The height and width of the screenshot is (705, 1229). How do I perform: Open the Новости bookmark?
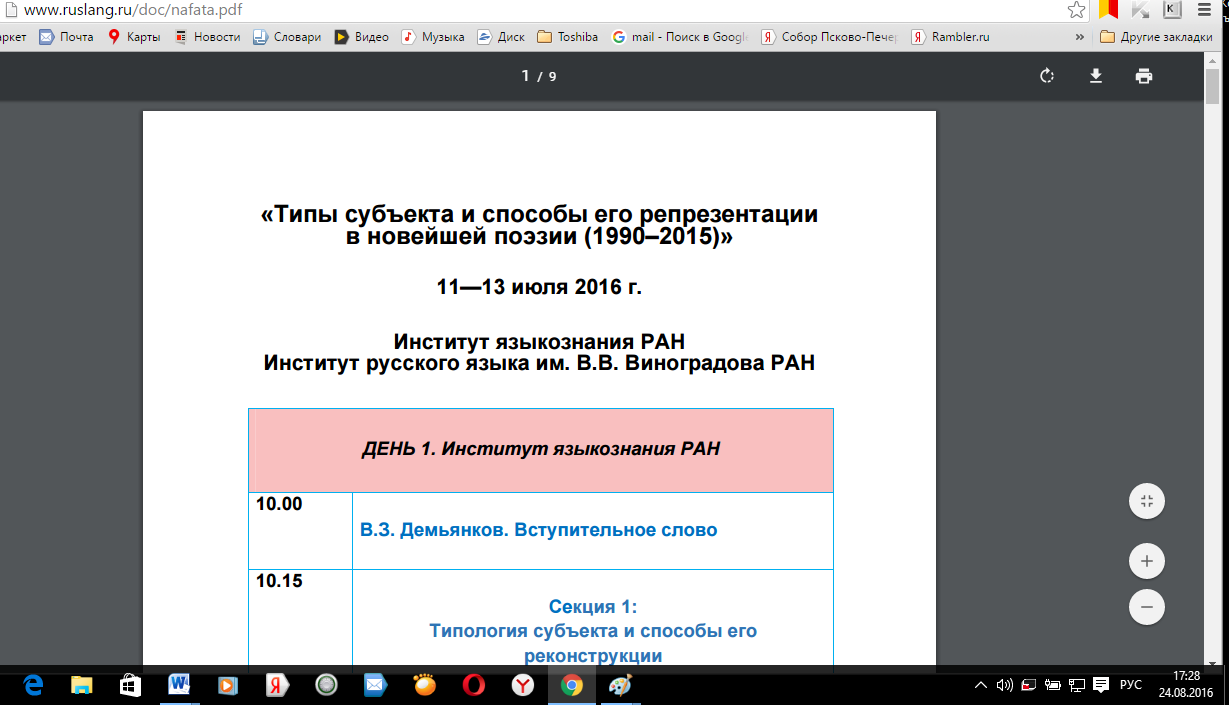click(x=207, y=37)
